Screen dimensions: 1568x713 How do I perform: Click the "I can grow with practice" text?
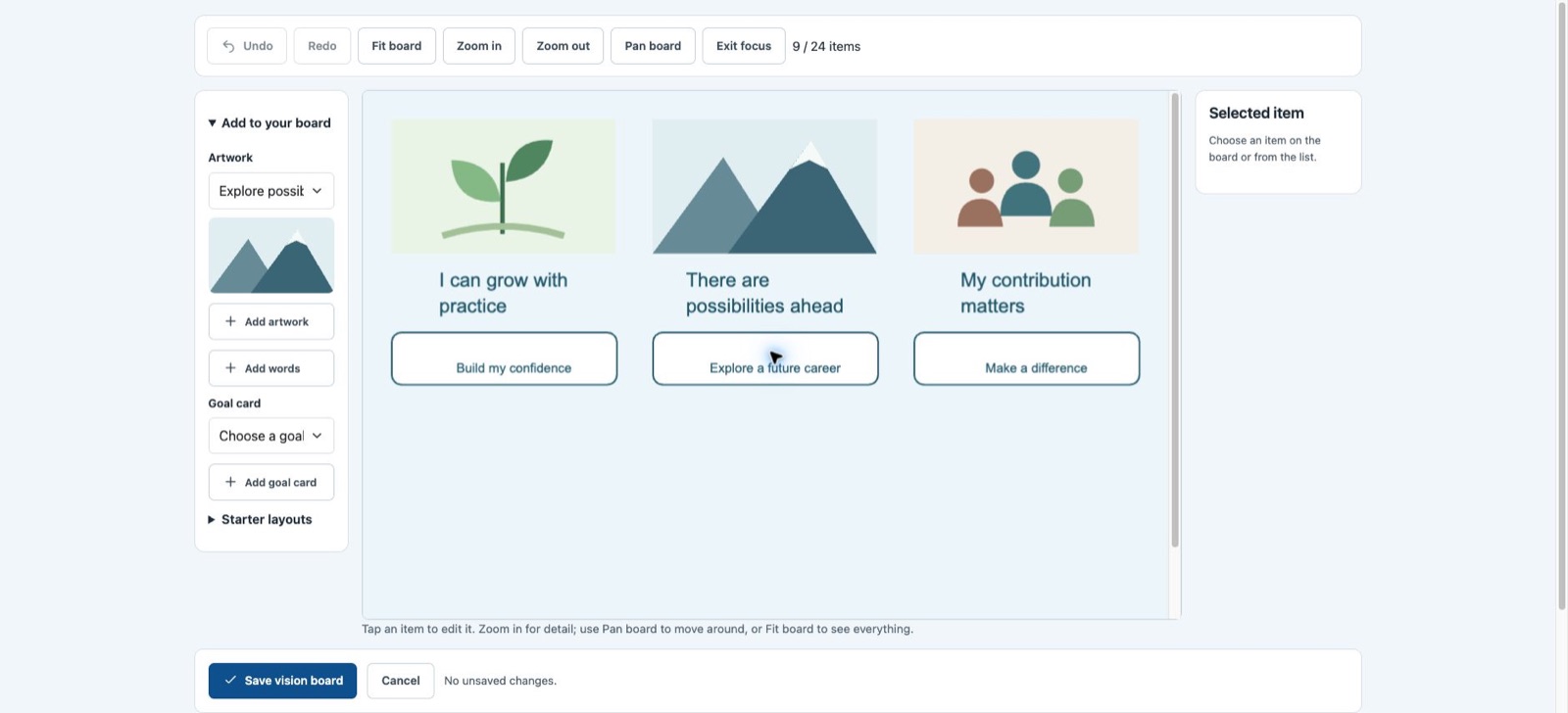(x=504, y=293)
